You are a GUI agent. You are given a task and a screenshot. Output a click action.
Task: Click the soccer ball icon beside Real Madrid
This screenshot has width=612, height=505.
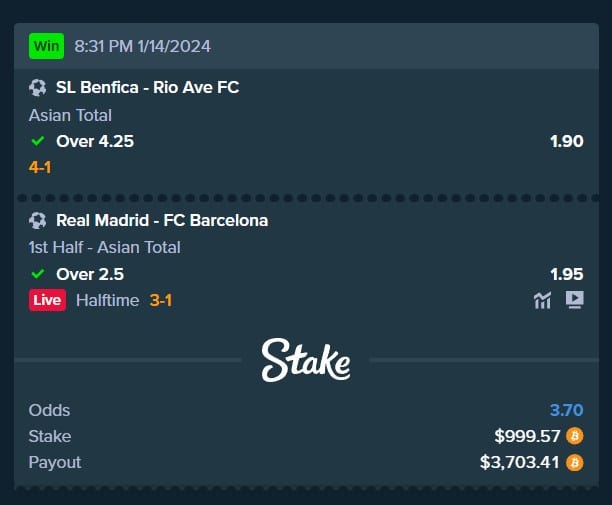[x=38, y=220]
